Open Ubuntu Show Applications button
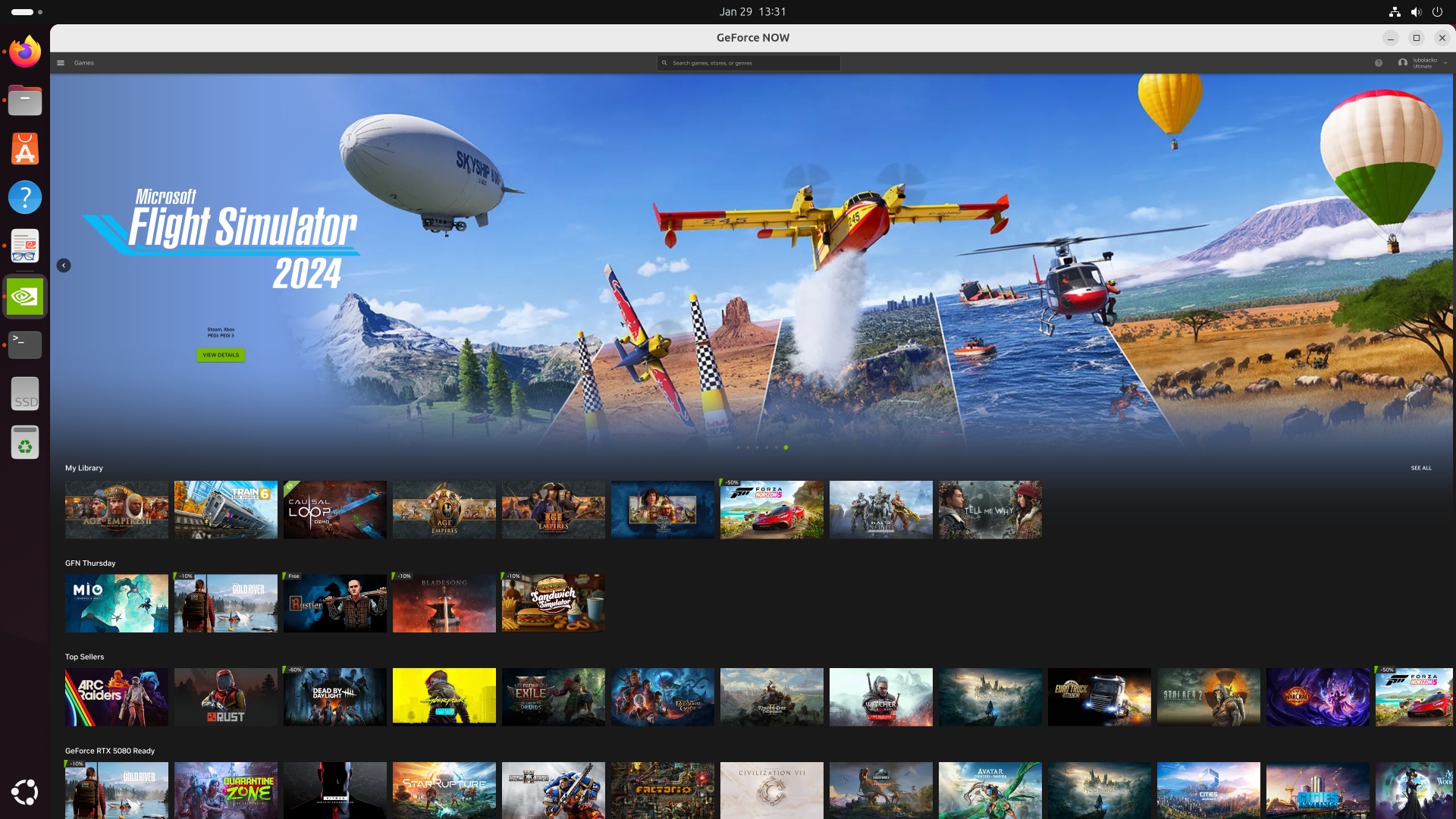Screen dimensions: 1456x819 click(25, 792)
